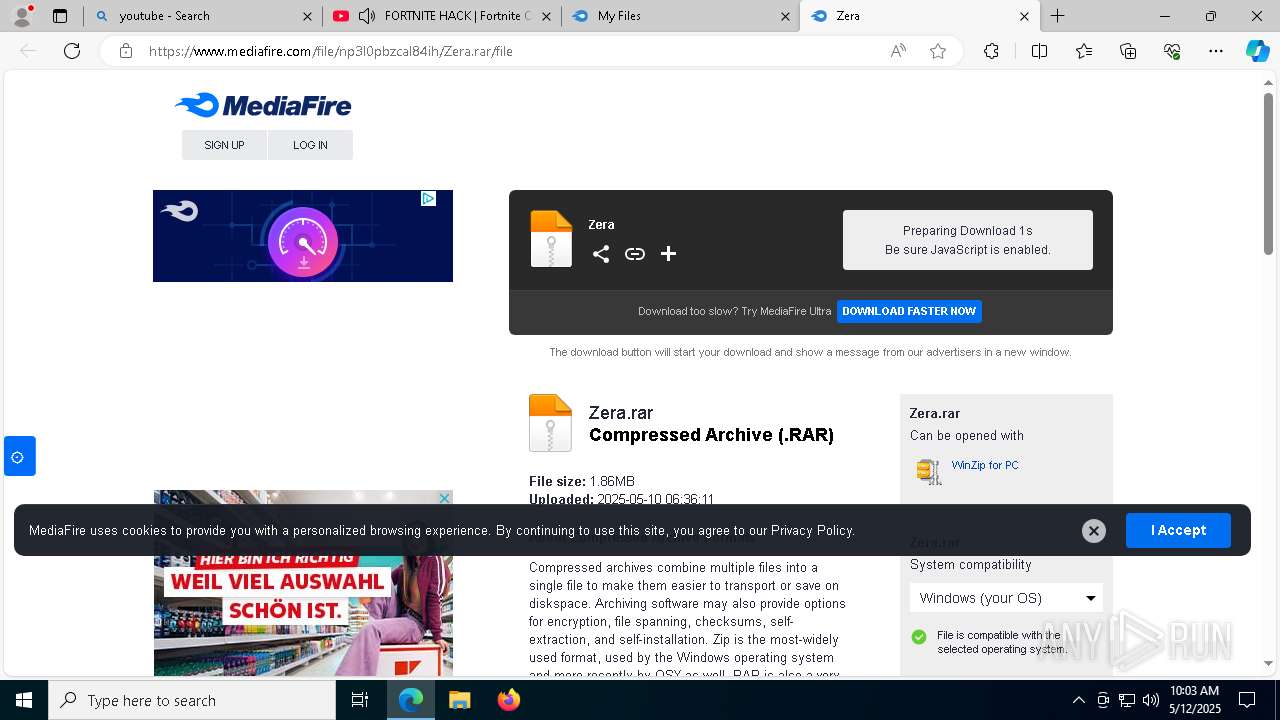The width and height of the screenshot is (1280, 720).
Task: Mute the FORTNITE HACK tab audio
Action: (x=367, y=16)
